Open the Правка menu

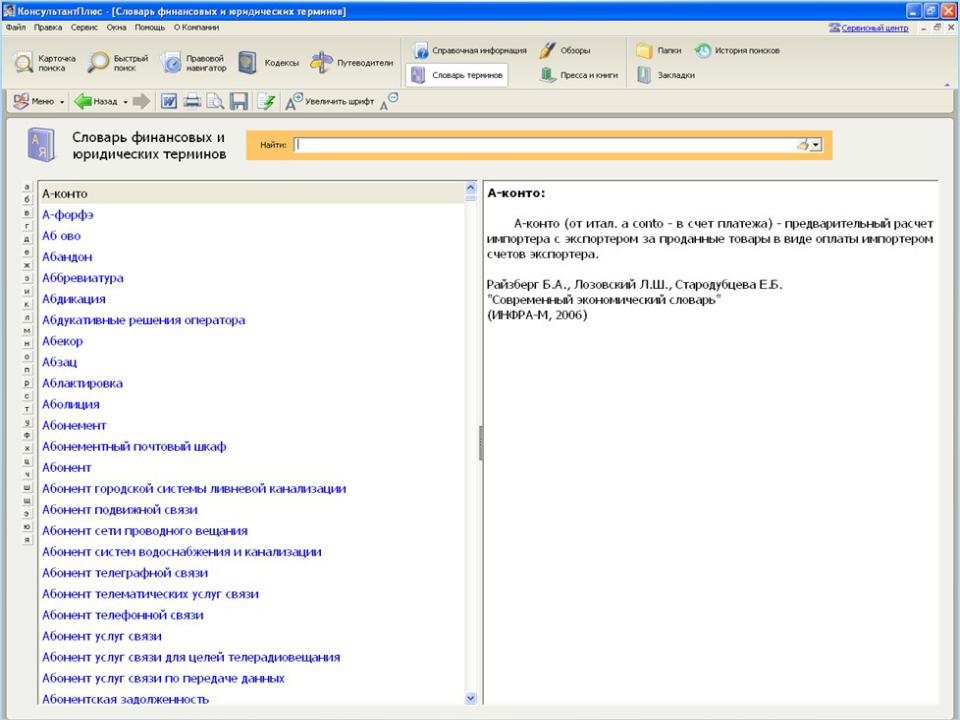pyautogui.click(x=48, y=28)
